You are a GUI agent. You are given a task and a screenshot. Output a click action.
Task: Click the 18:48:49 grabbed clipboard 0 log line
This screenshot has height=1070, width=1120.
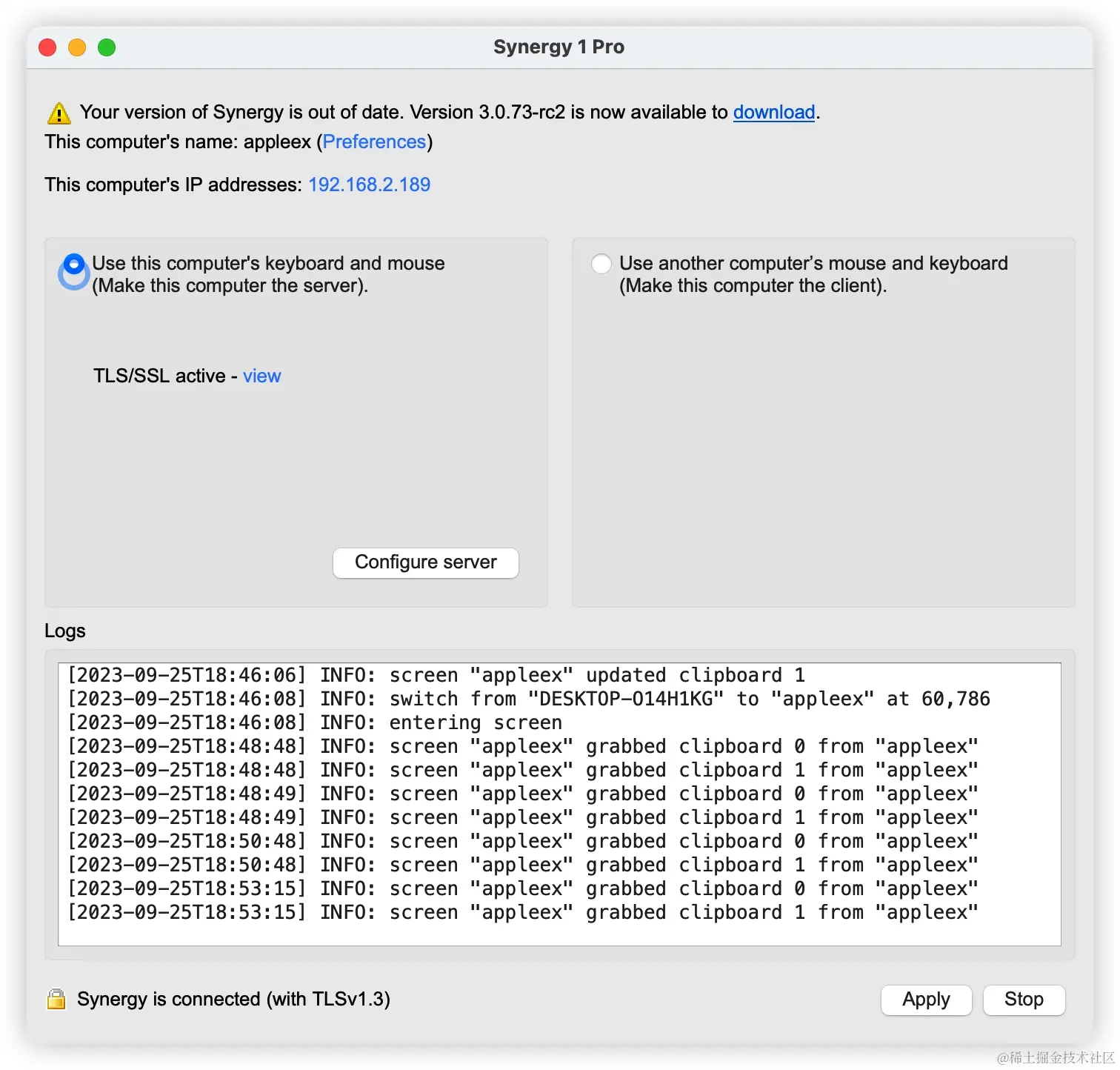coord(523,794)
